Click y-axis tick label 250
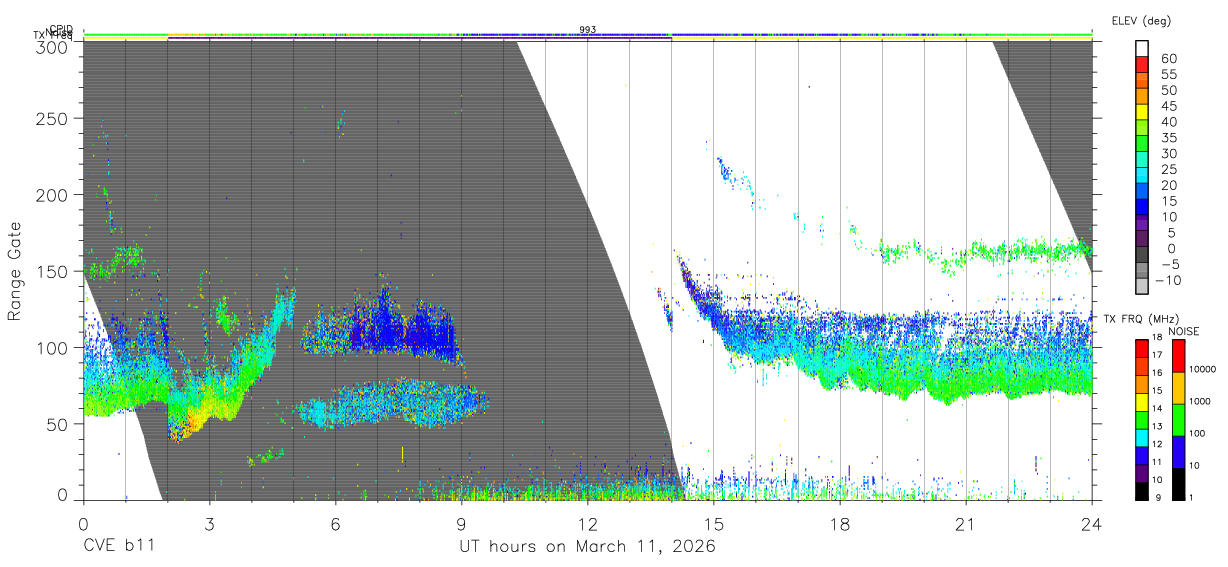This screenshot has height=567, width=1228. click(x=52, y=119)
